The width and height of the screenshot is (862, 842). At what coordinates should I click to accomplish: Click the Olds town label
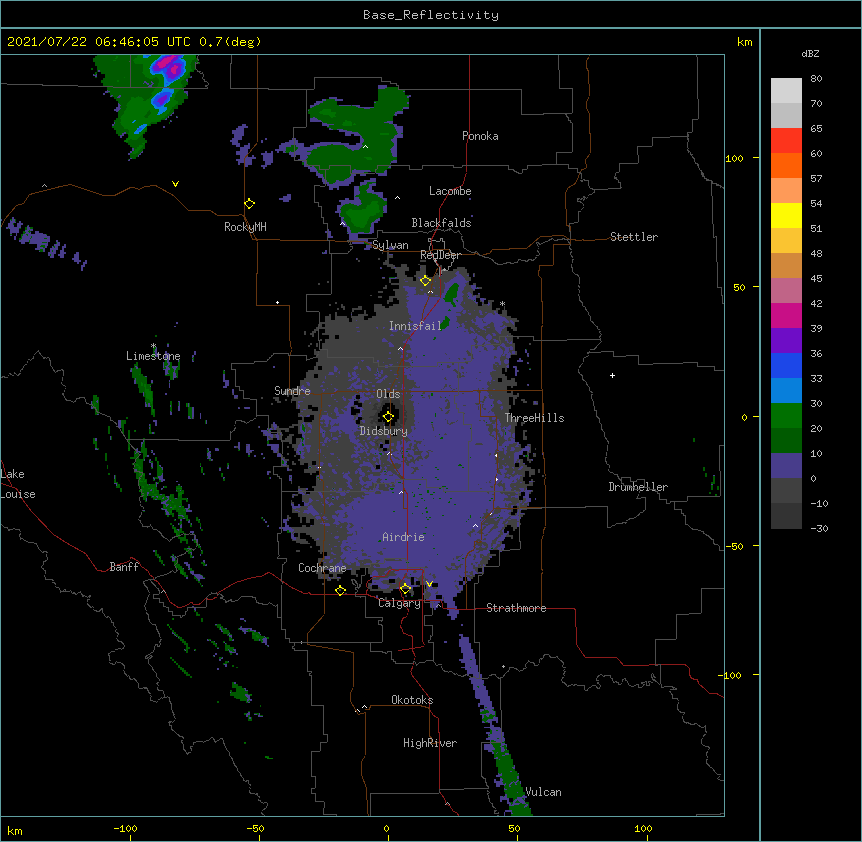point(388,394)
